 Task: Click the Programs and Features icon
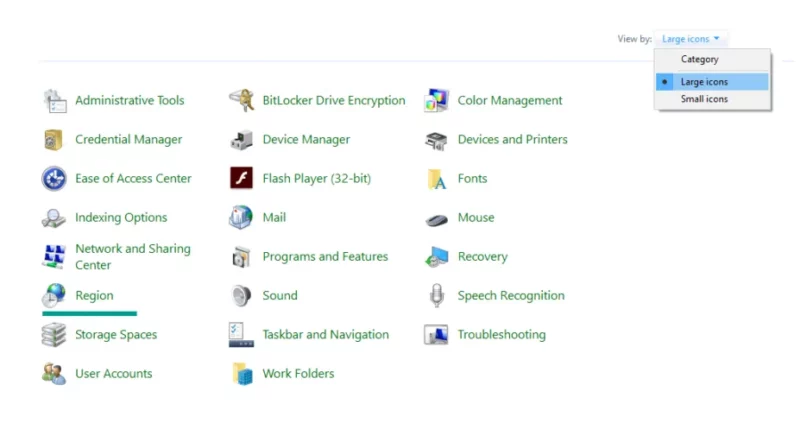[241, 257]
